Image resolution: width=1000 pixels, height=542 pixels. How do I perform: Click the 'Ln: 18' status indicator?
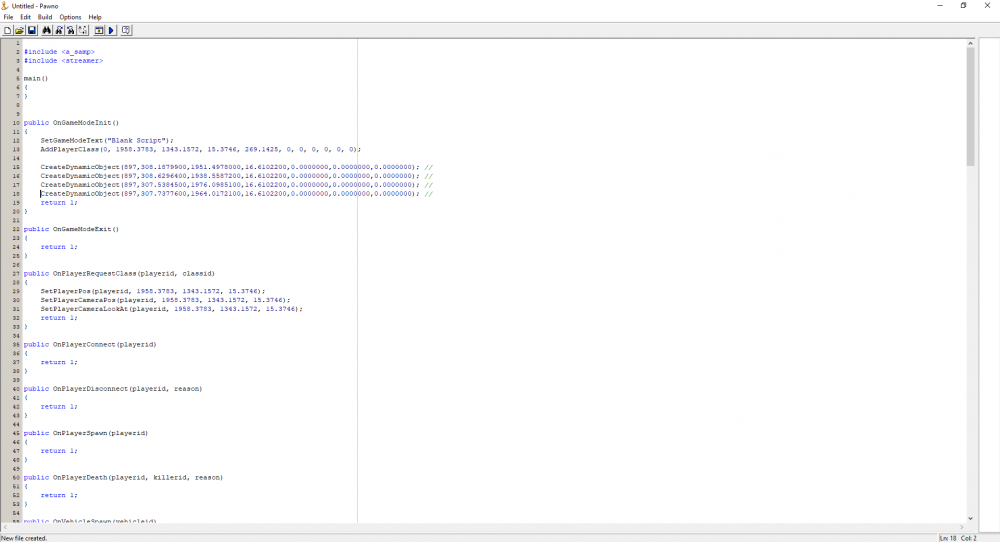[x=948, y=538]
